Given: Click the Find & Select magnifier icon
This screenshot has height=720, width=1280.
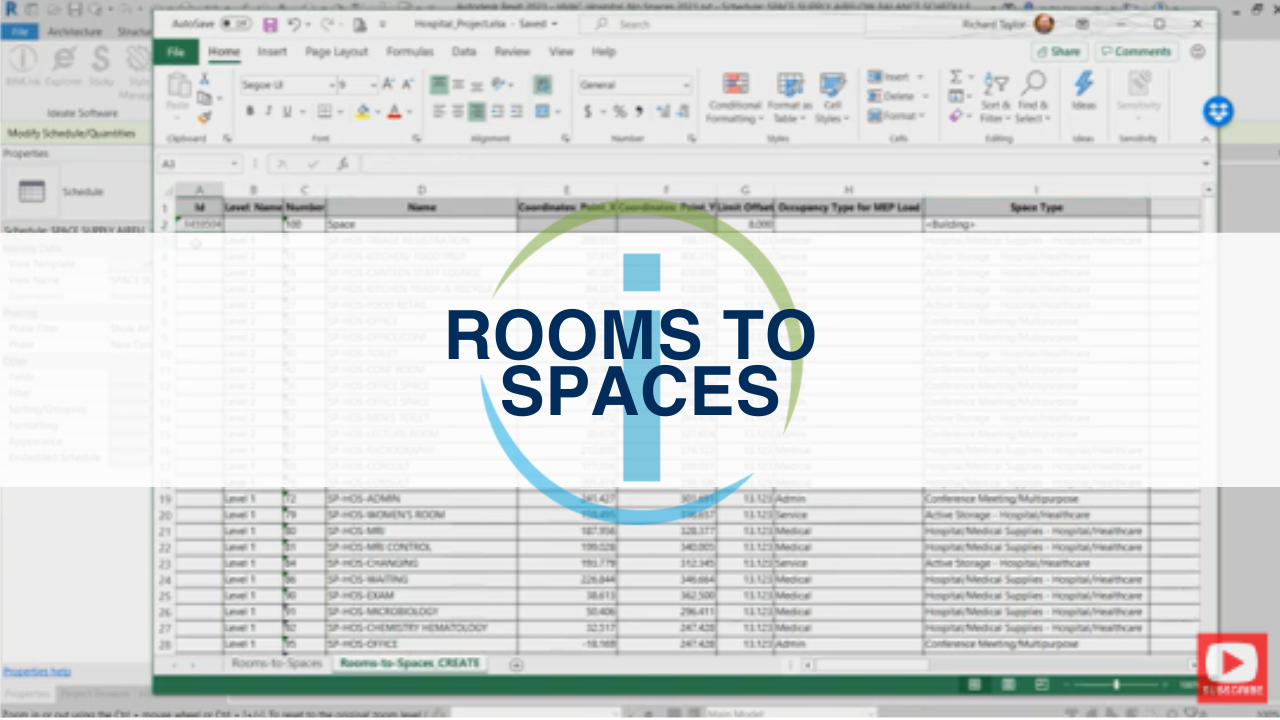Looking at the screenshot, I should (x=1033, y=84).
